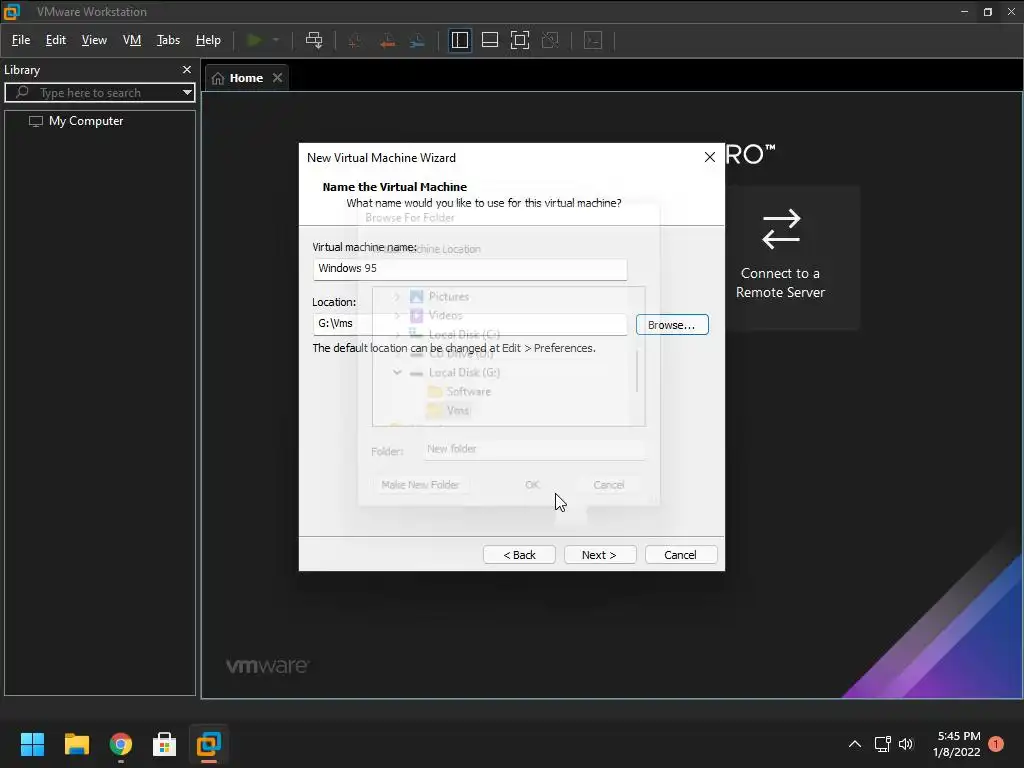Click the Back button in wizard
1024x768 pixels.
click(x=519, y=555)
